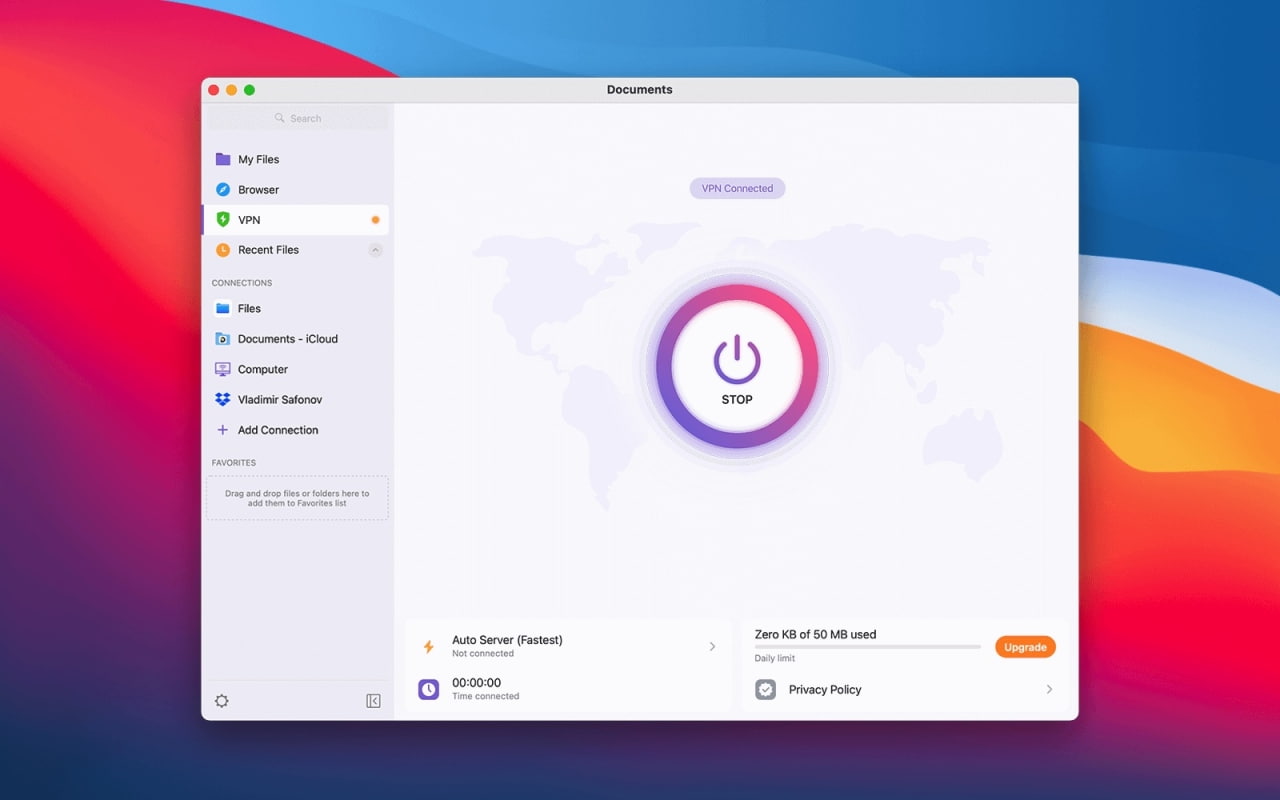Open Recent Files in the sidebar
This screenshot has width=1280, height=800.
coord(296,250)
